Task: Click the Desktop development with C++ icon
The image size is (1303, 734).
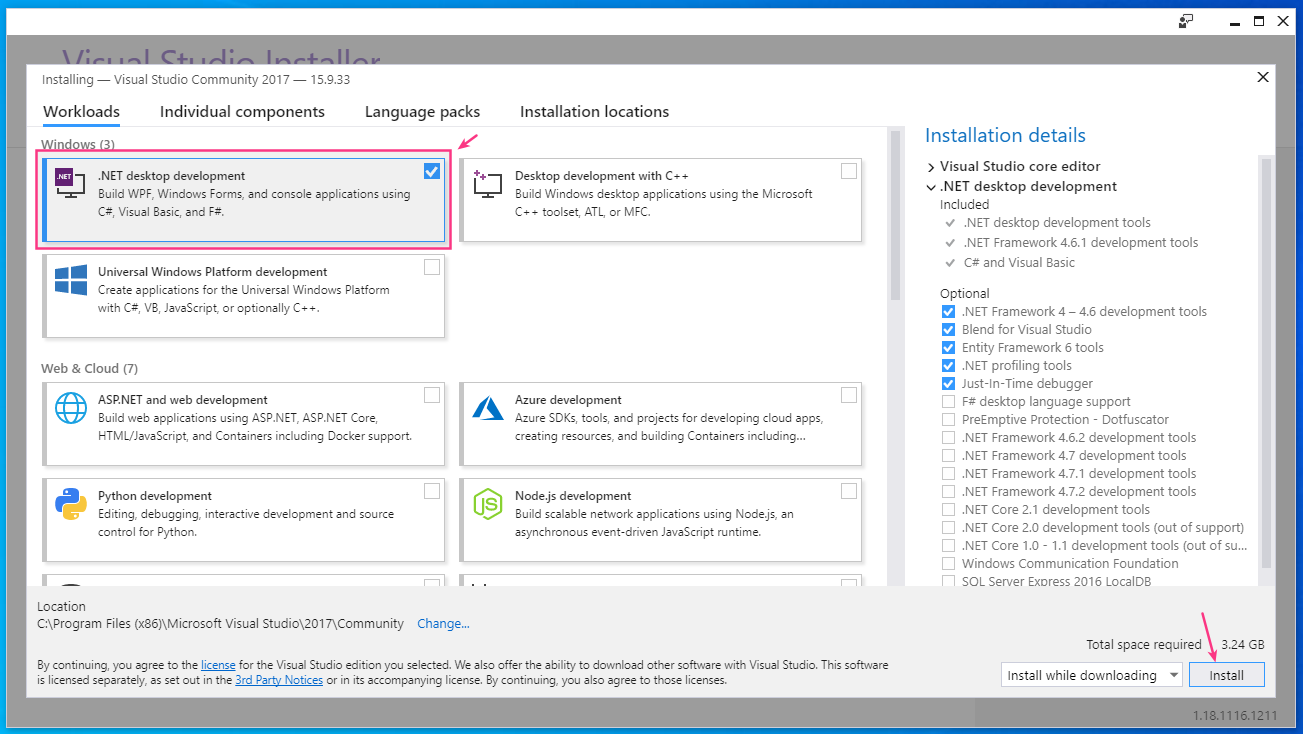Action: (487, 182)
